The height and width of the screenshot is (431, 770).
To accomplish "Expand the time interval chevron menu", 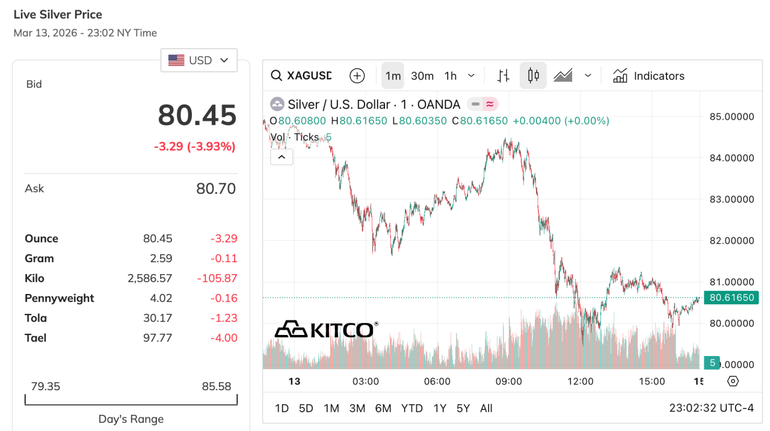I will (x=472, y=76).
